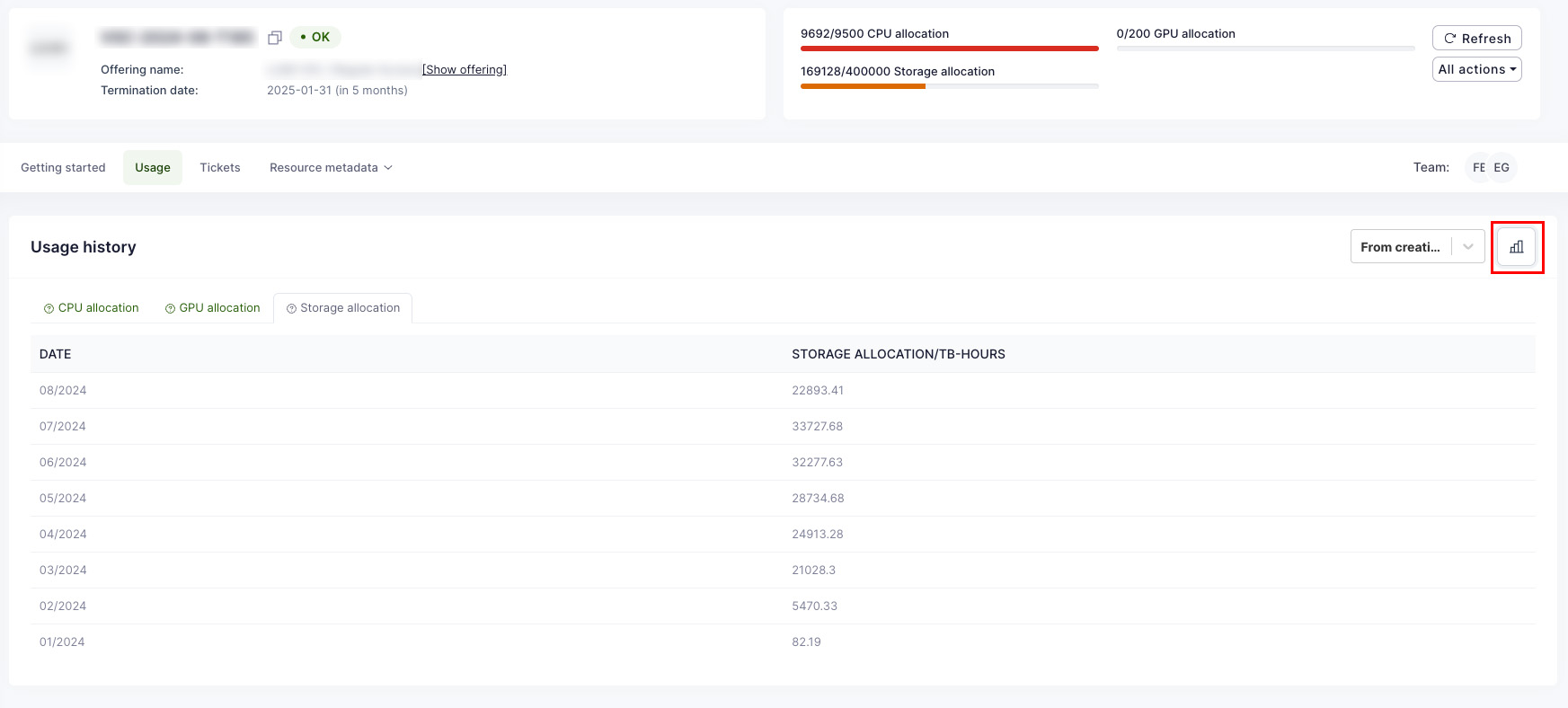The height and width of the screenshot is (708, 1568).
Task: Click the FE team member avatar
Action: [1478, 168]
